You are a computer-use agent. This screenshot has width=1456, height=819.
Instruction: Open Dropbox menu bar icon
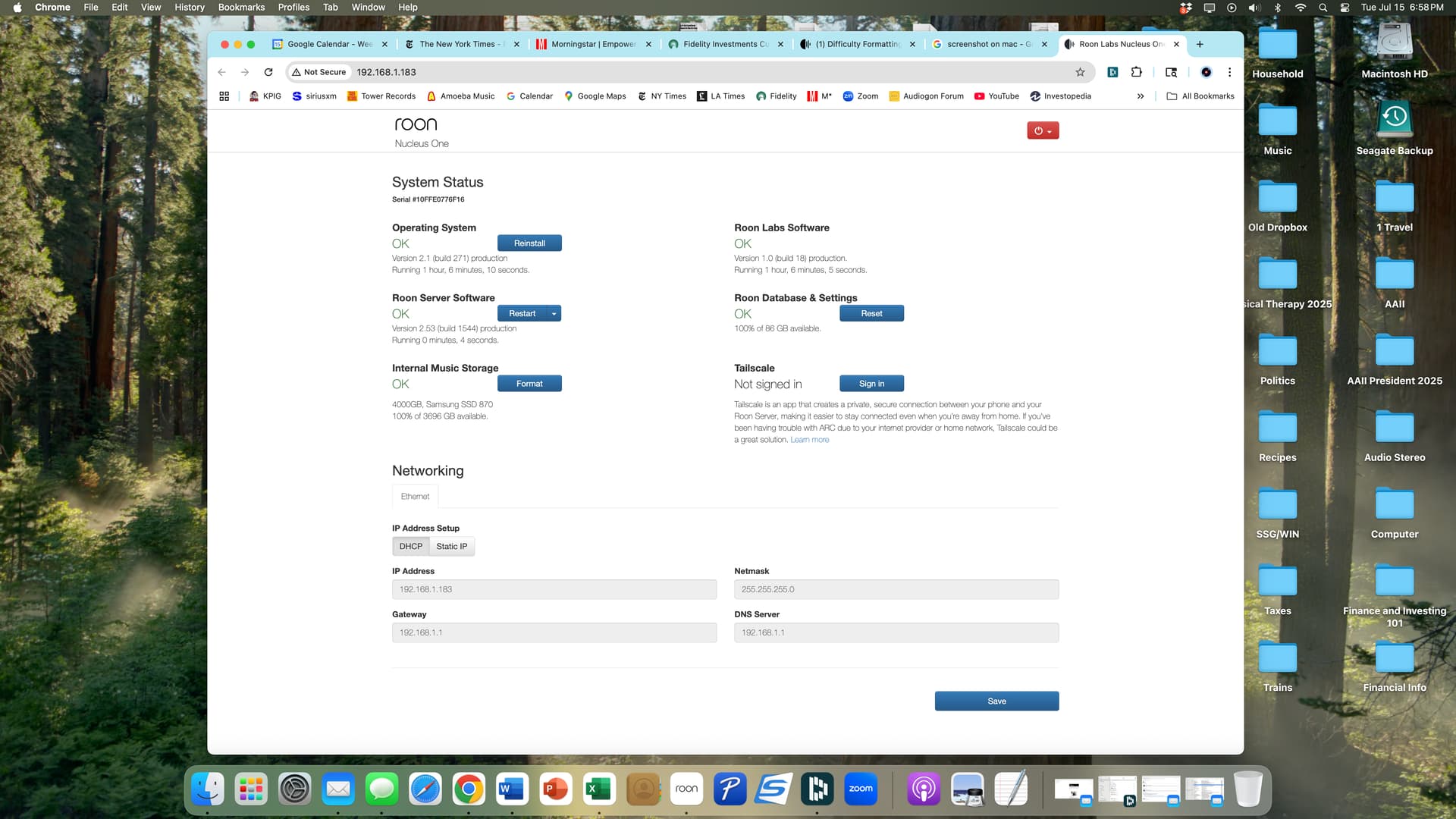coord(1186,8)
